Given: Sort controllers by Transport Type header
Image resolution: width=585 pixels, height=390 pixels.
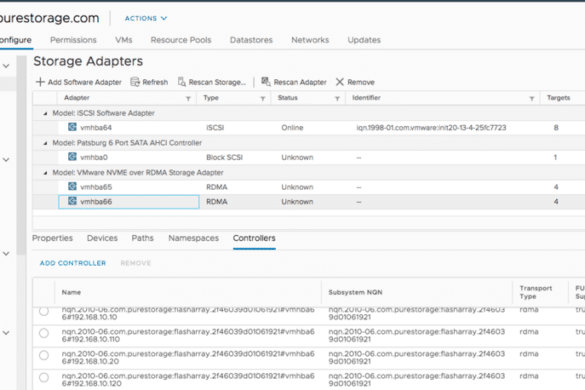Looking at the screenshot, I should (536, 292).
